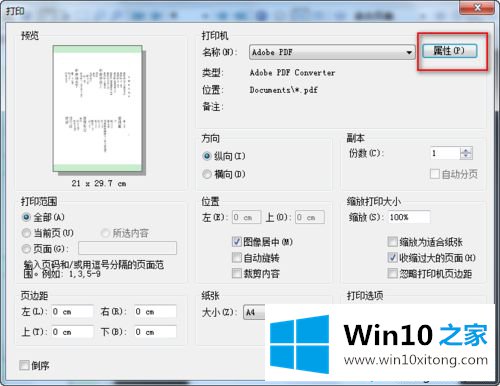
Task: Click top margin 上(T) field
Action: [x=72, y=332]
